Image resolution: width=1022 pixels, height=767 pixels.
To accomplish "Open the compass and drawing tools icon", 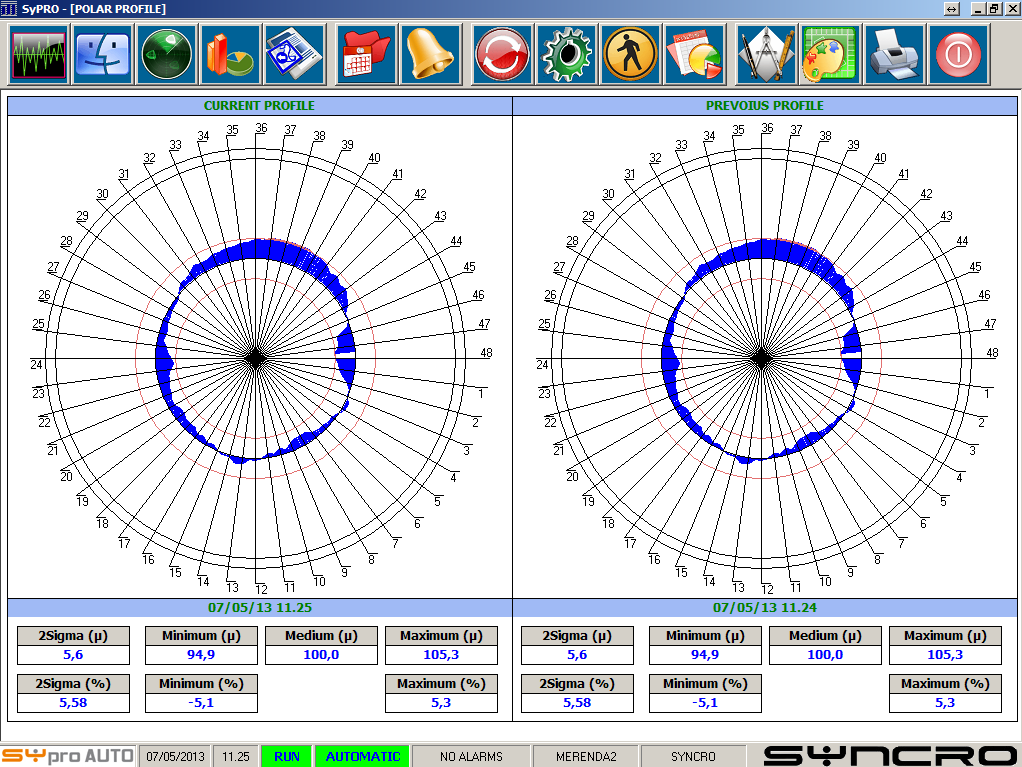I will (766, 54).
